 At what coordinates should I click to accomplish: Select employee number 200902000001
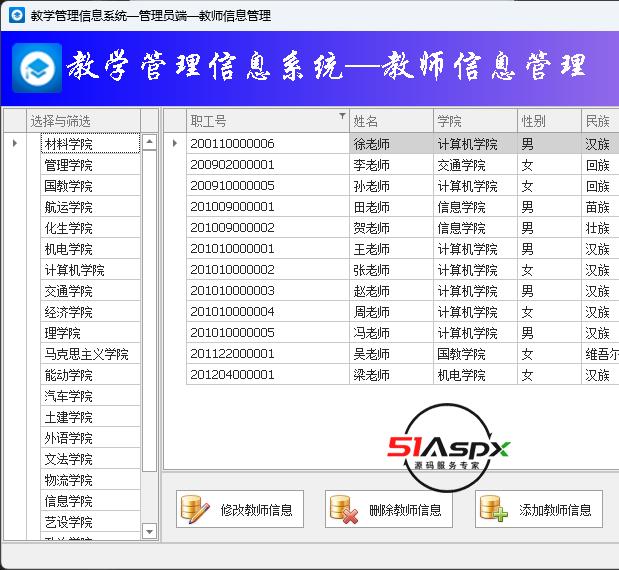pyautogui.click(x=268, y=165)
